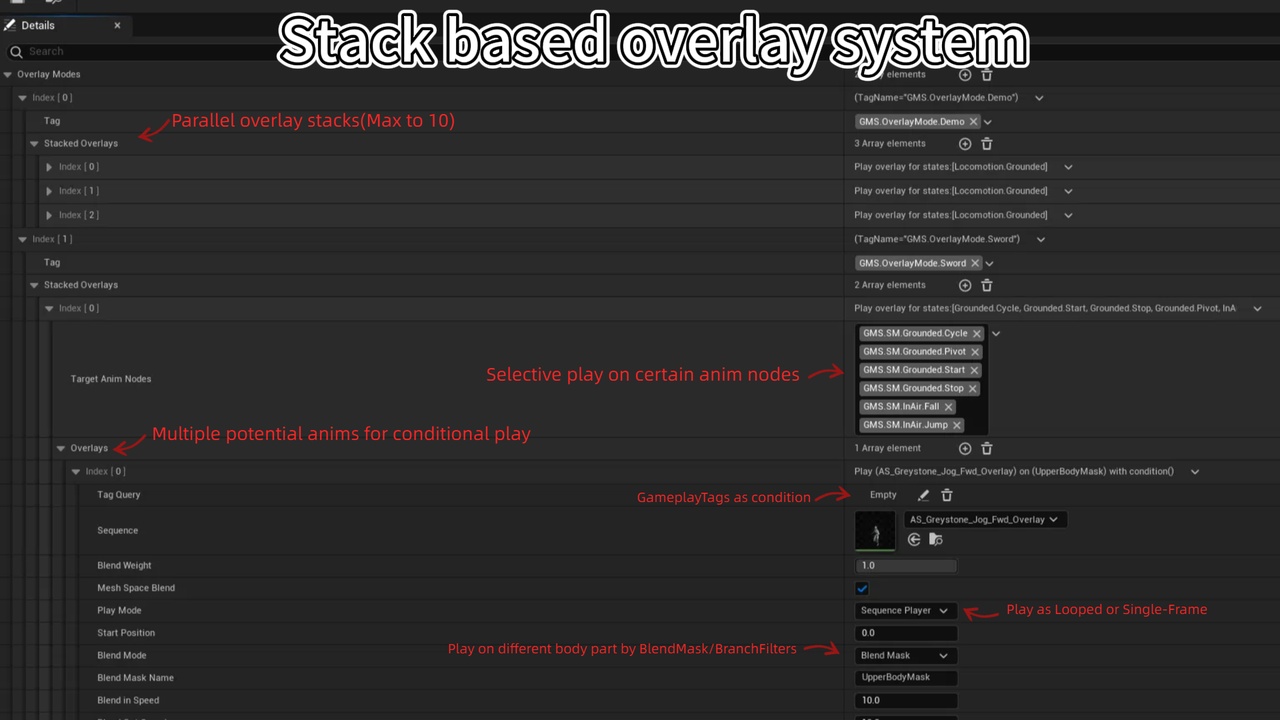
Task: Disable Mesh Space Blend
Action: 862,588
